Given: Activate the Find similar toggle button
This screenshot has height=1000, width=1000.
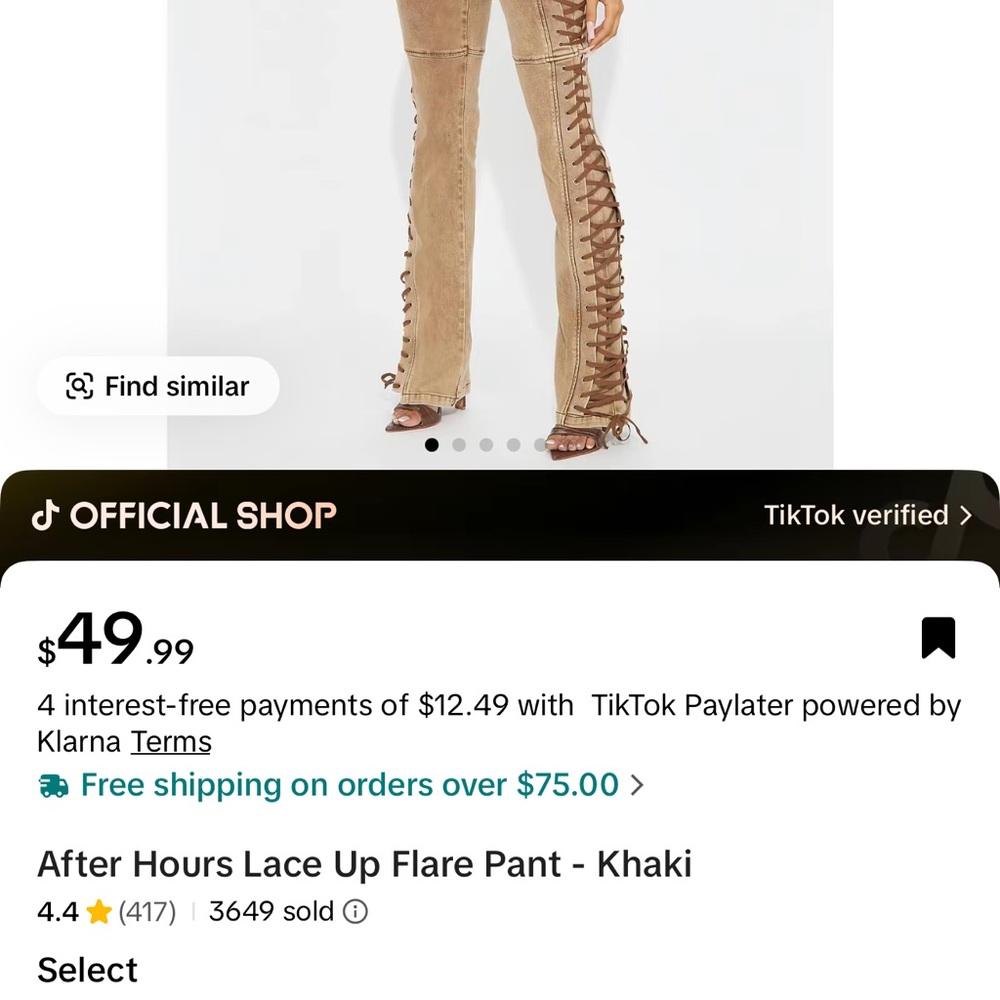Looking at the screenshot, I should coord(157,386).
